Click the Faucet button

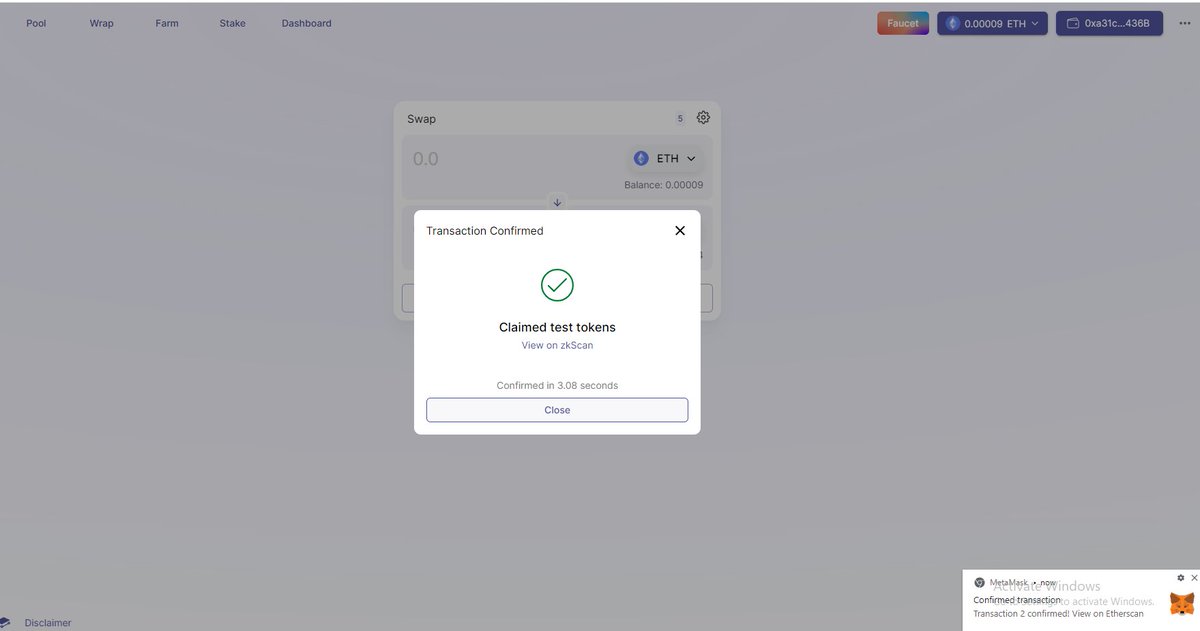(903, 23)
